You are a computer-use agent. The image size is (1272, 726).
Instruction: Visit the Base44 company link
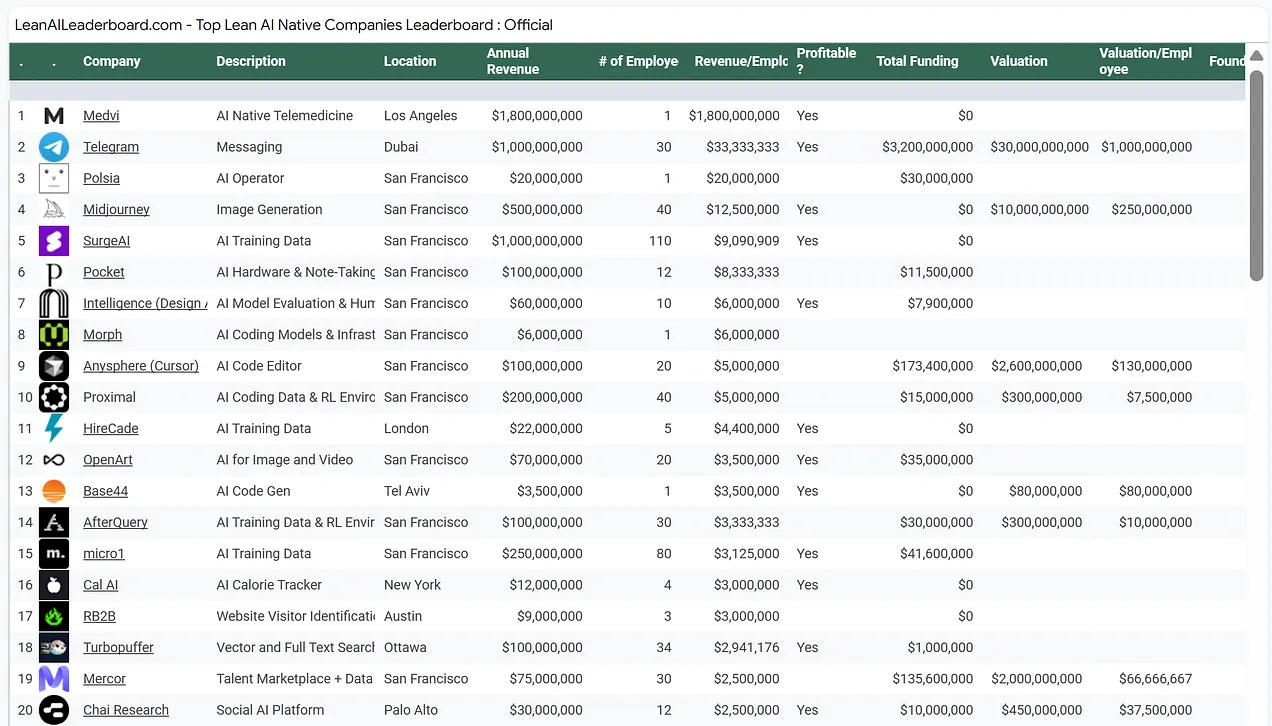click(105, 491)
